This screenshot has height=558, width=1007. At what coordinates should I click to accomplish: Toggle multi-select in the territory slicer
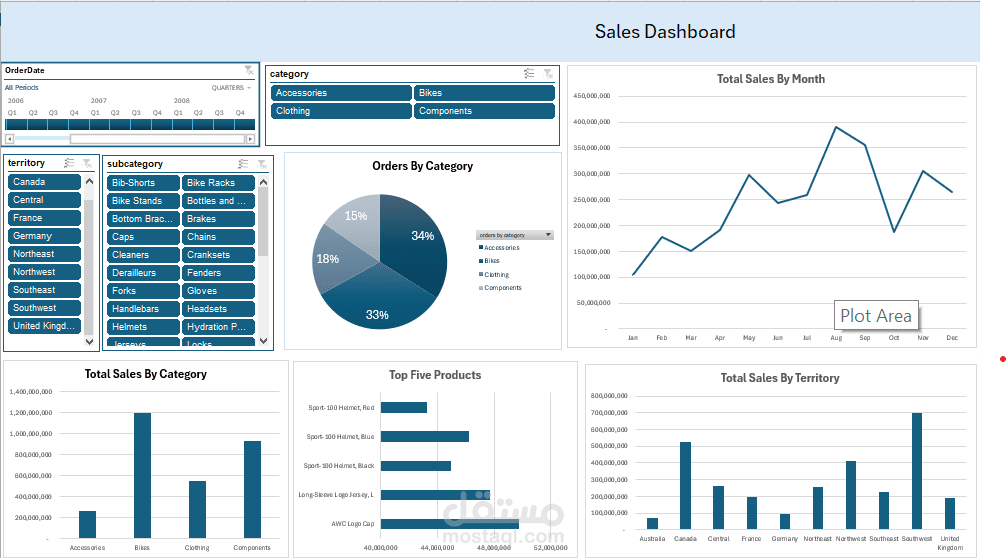pyautogui.click(x=69, y=163)
